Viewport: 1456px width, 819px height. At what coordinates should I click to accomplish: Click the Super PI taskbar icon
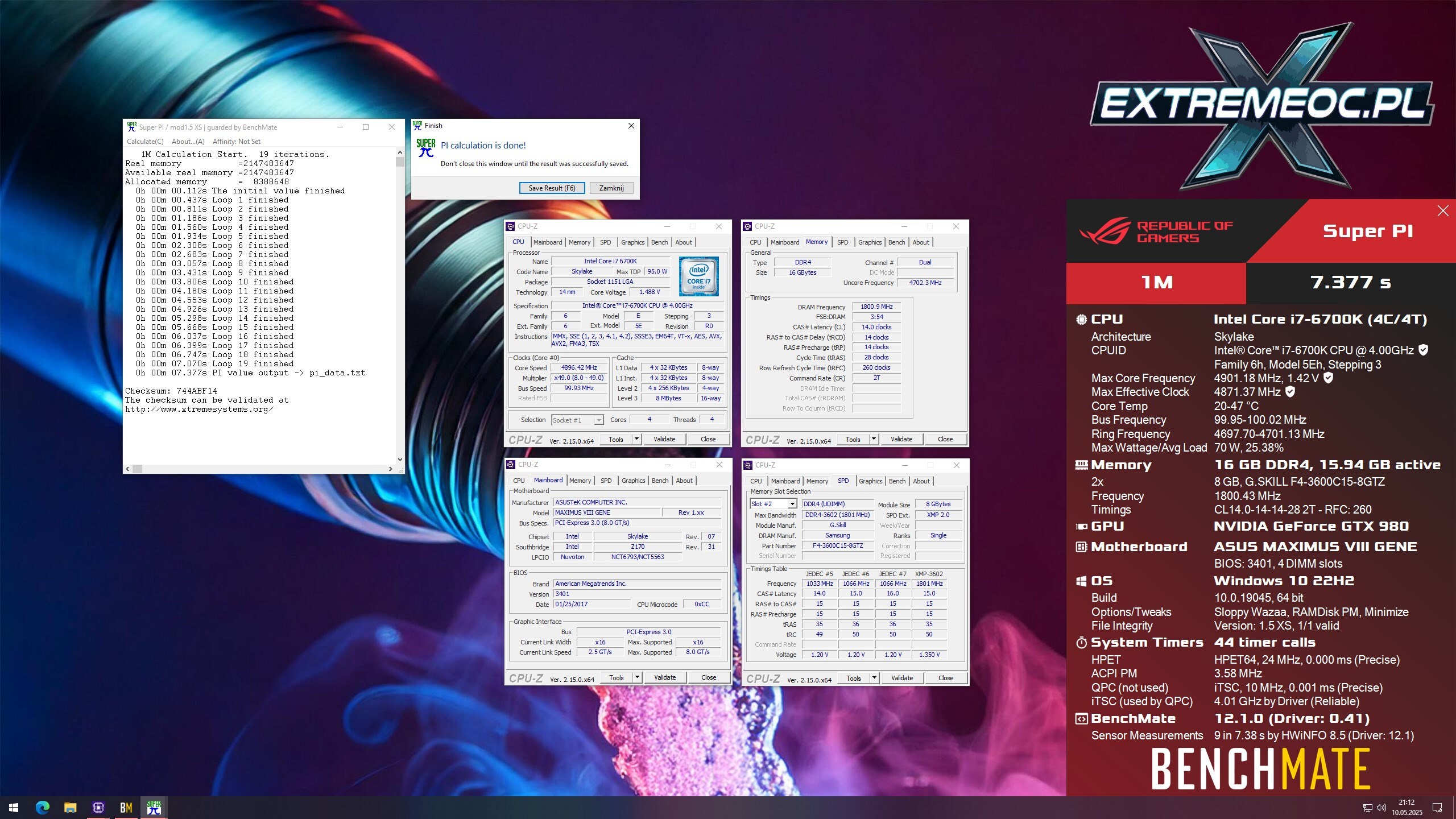(x=154, y=807)
